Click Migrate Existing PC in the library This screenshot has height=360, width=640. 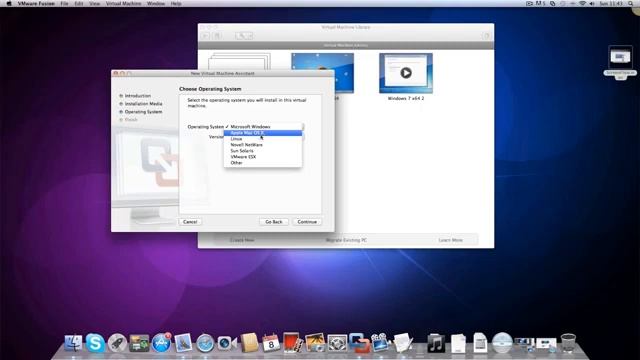pos(346,240)
